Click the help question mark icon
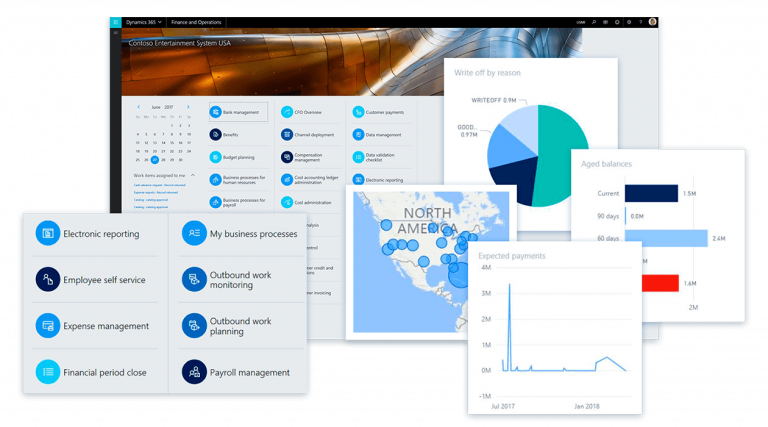 coord(640,22)
